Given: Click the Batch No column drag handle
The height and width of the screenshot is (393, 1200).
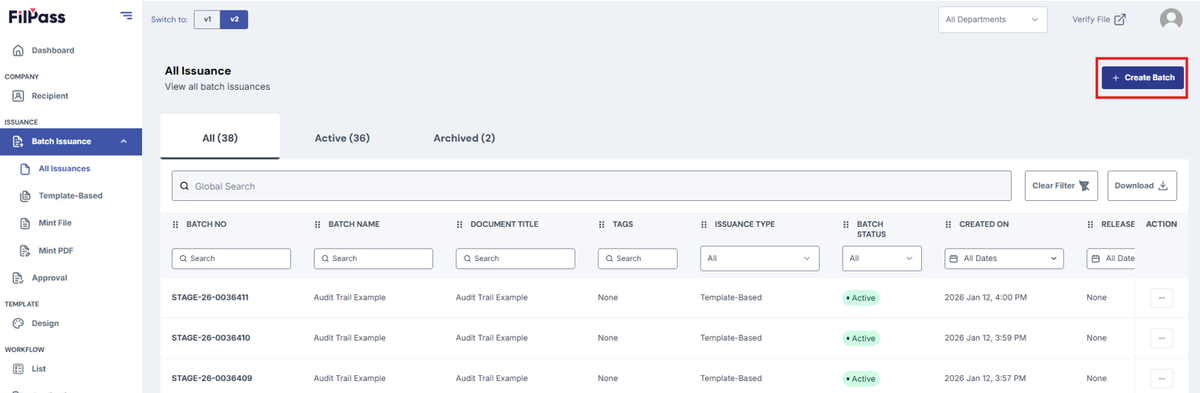Looking at the screenshot, I should 177,224.
